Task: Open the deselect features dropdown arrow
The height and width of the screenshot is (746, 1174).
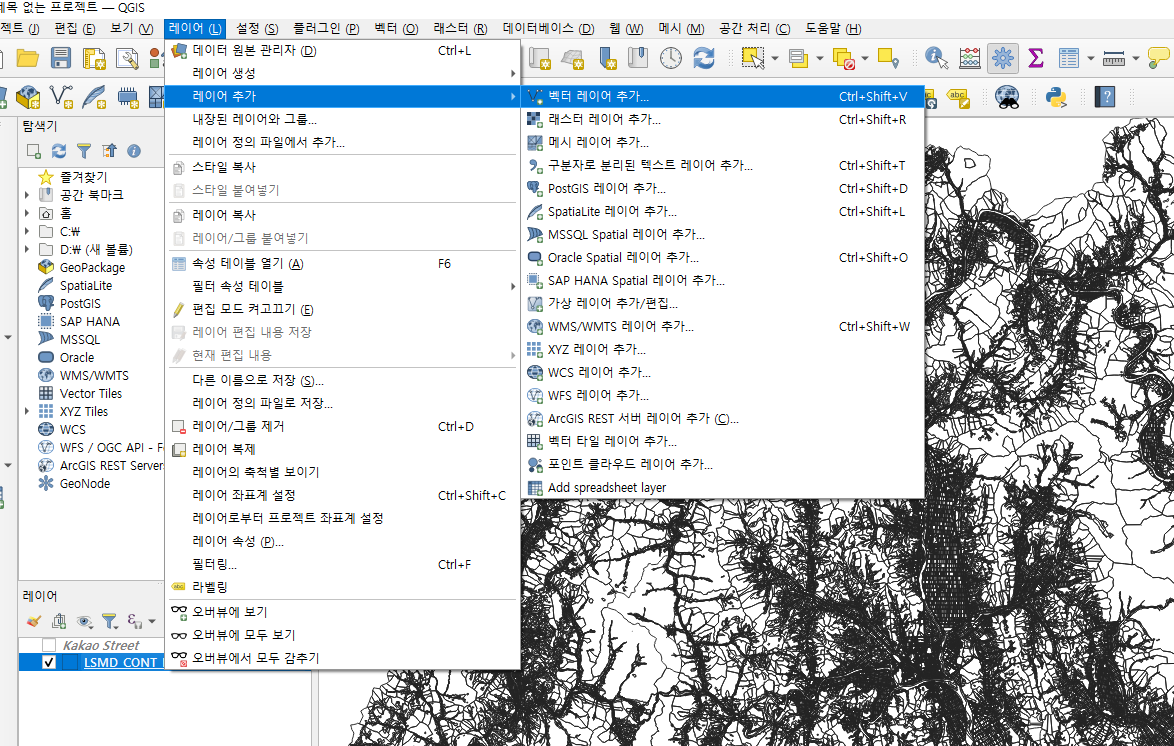Action: click(x=865, y=58)
